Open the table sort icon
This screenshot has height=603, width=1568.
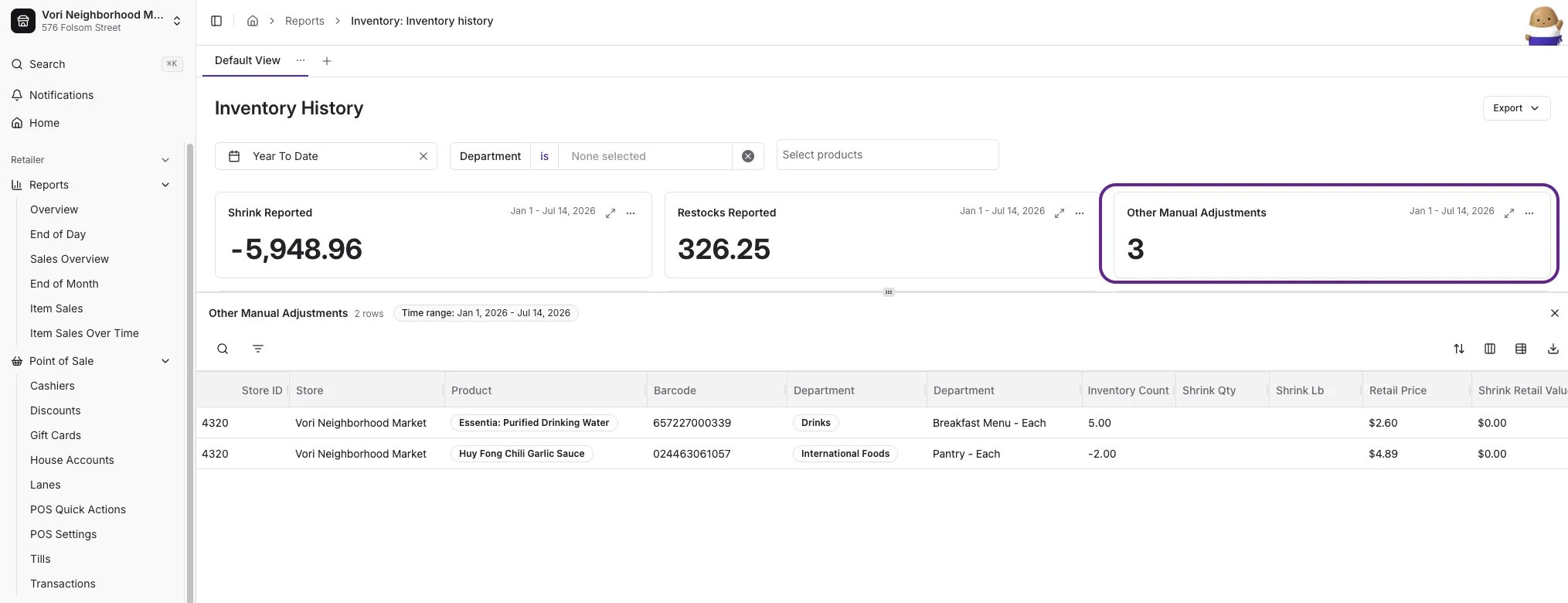click(x=1459, y=349)
